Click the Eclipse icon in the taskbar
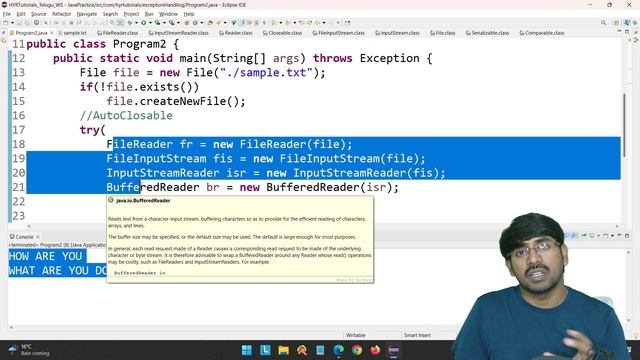Screen dimensions: 640x360 coord(393,350)
